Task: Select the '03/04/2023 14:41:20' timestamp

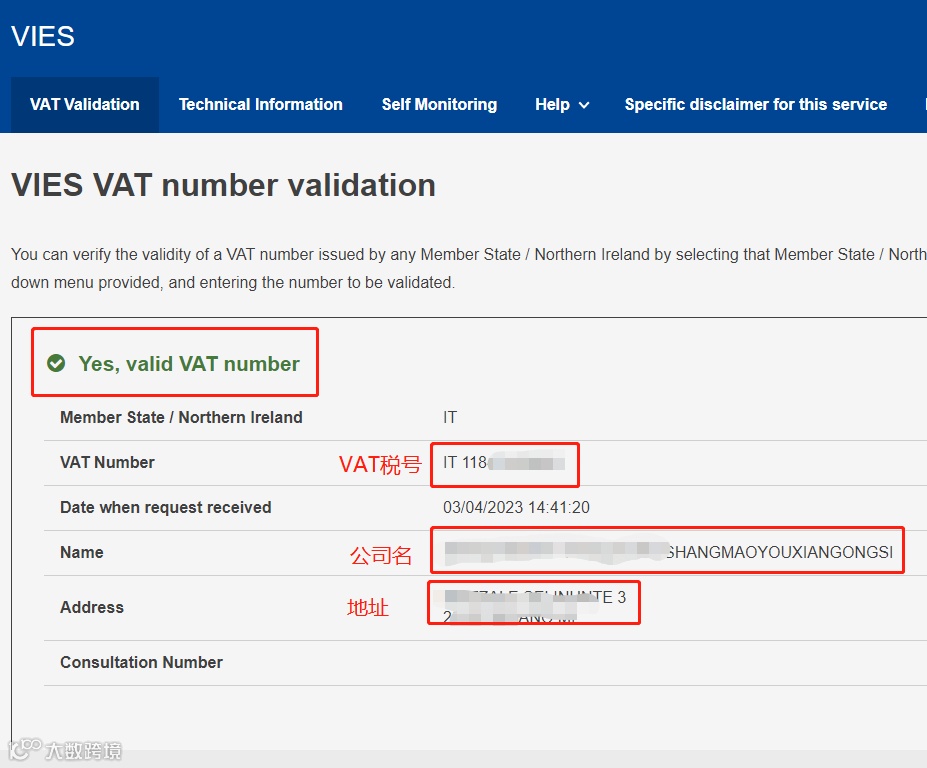Action: point(516,507)
